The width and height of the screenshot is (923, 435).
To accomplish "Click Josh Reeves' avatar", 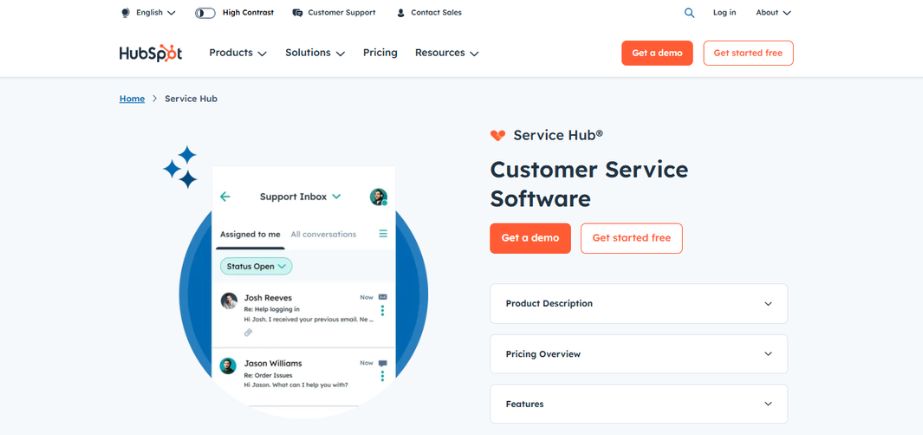I will (229, 301).
